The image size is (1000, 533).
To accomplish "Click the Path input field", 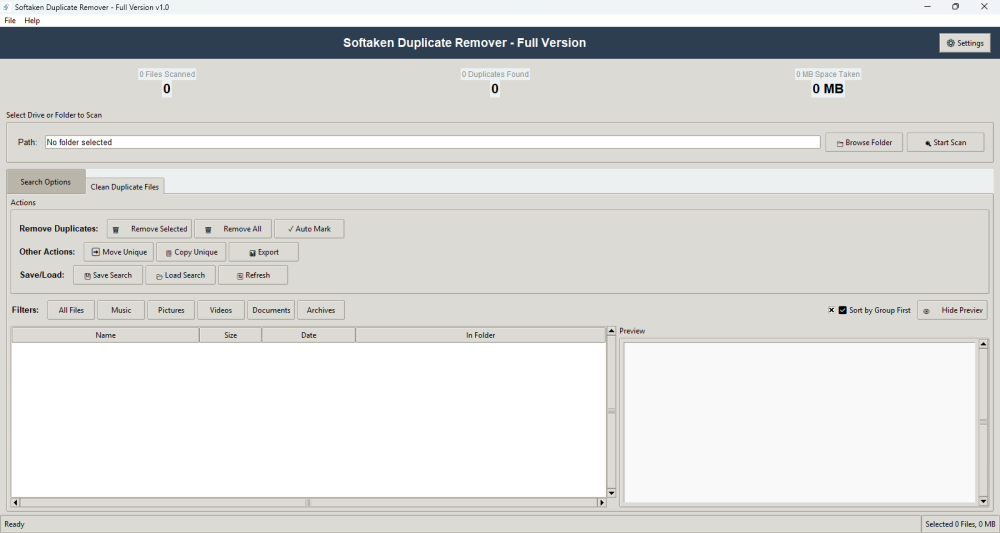I will [x=432, y=142].
